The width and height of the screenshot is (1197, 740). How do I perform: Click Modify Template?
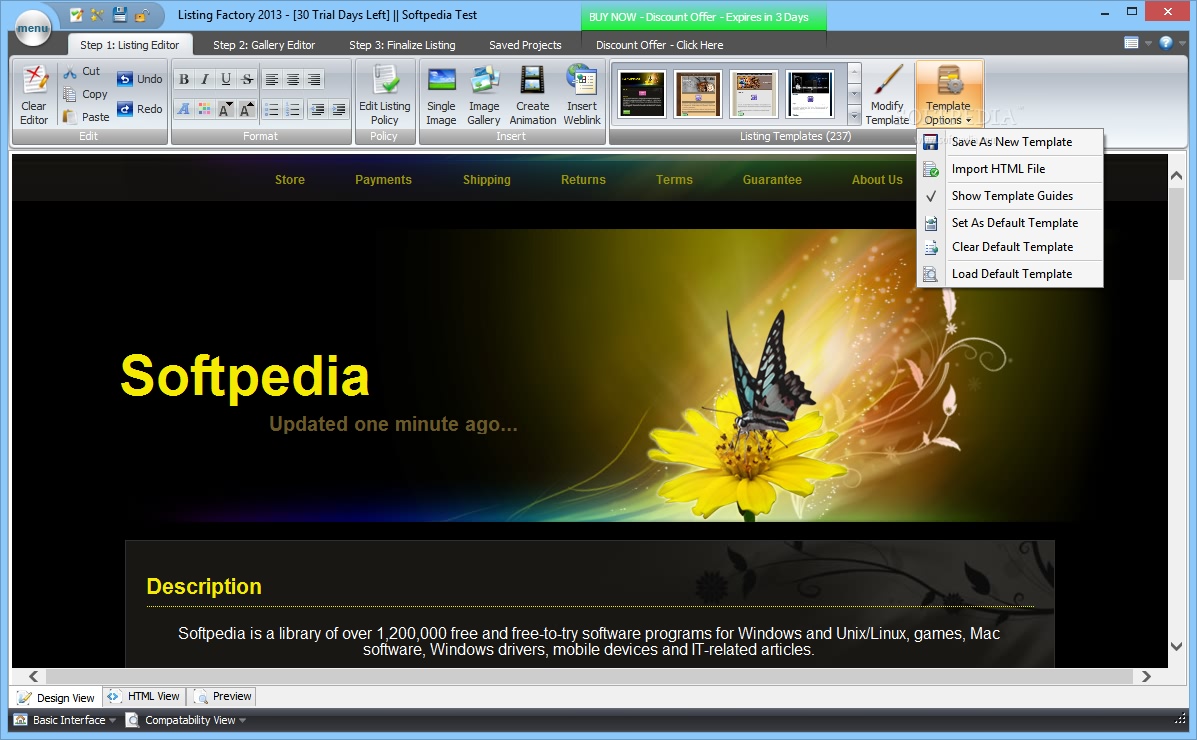(887, 95)
